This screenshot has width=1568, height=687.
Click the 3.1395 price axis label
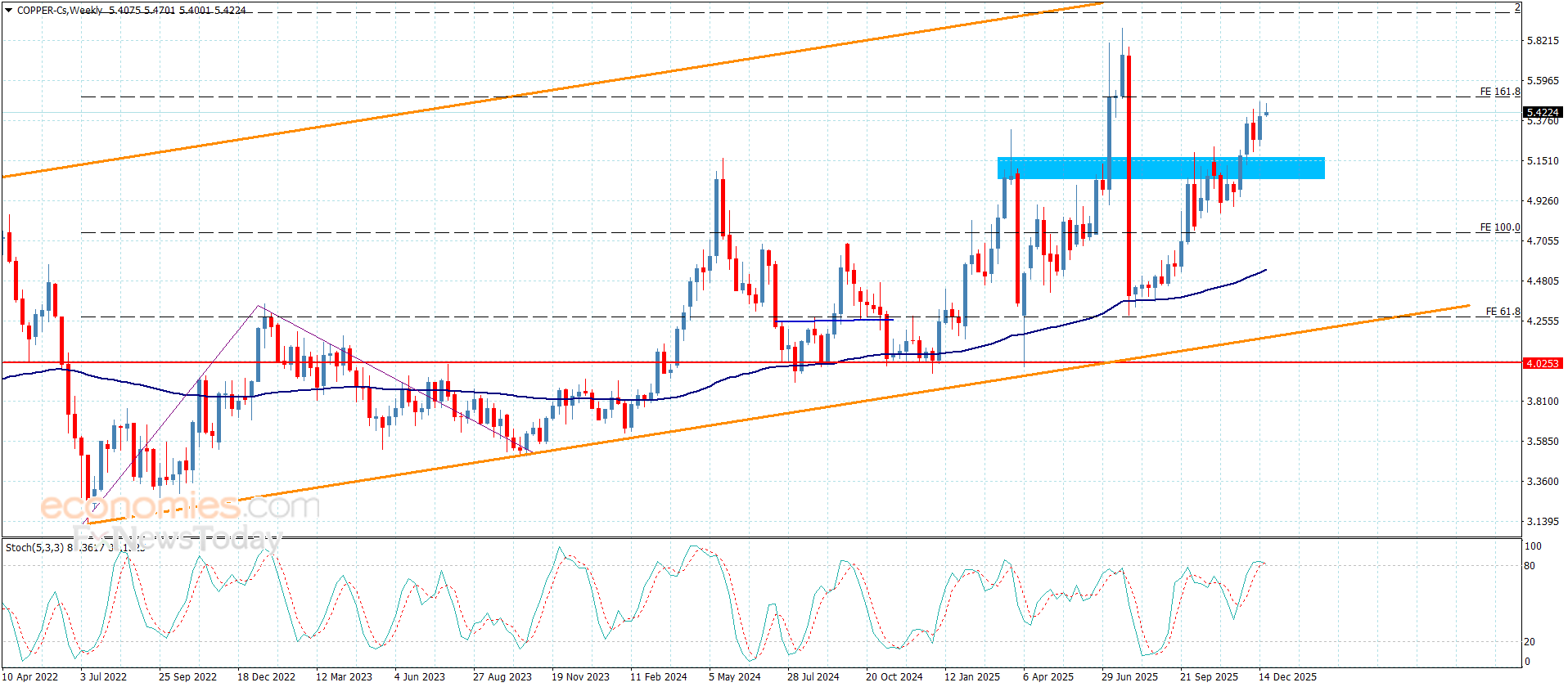[1543, 522]
